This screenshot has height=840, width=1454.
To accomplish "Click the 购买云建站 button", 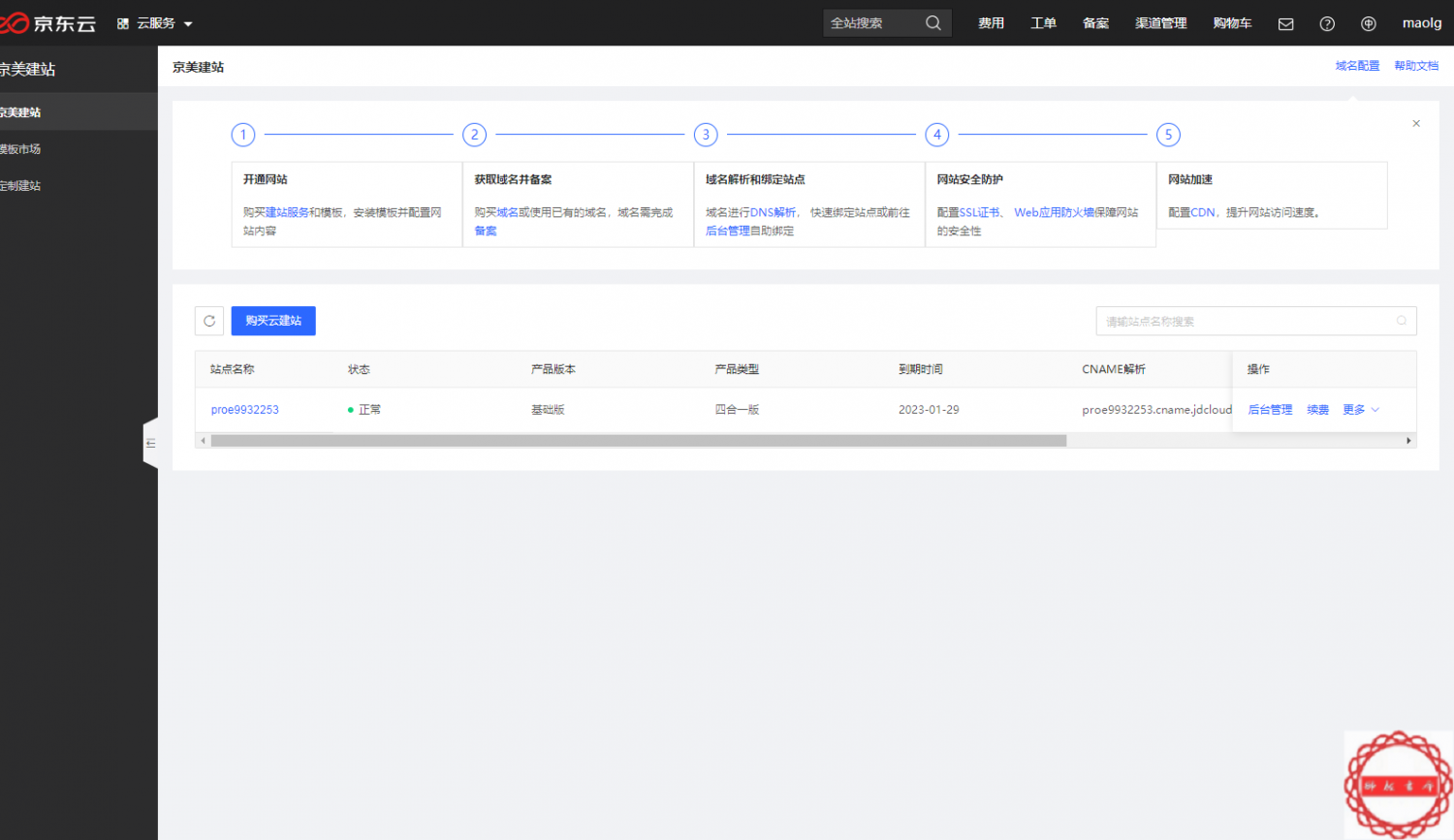I will coord(273,321).
